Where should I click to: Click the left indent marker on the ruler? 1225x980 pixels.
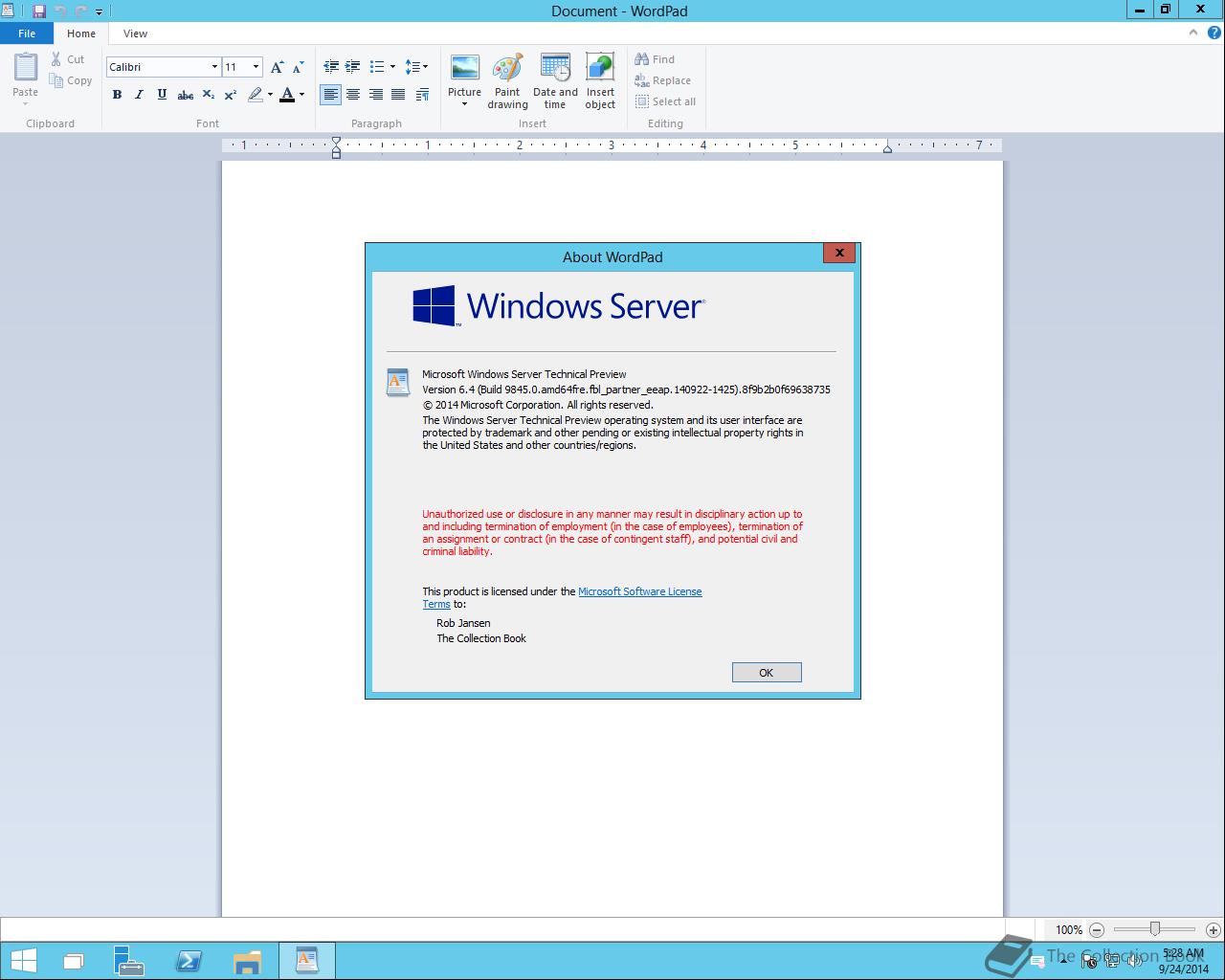[x=336, y=148]
